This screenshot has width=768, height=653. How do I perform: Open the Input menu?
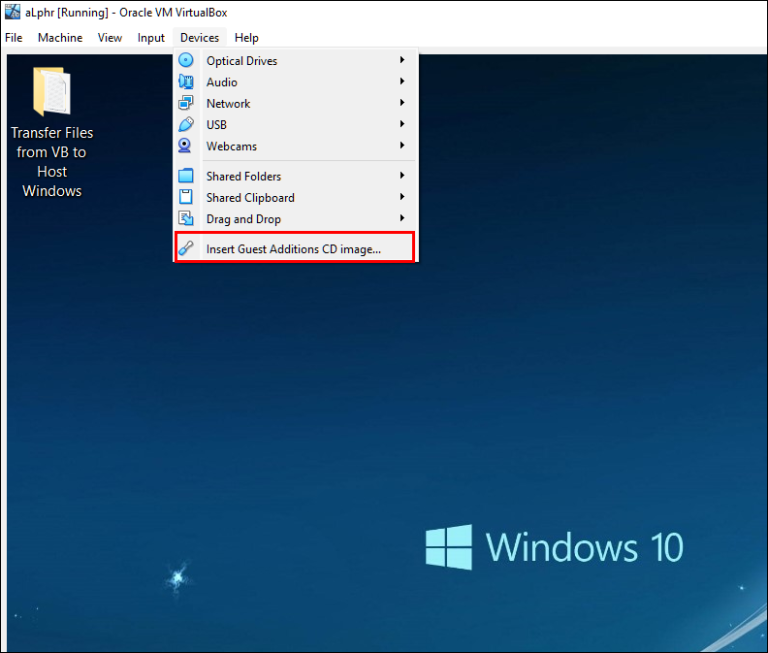[x=151, y=38]
